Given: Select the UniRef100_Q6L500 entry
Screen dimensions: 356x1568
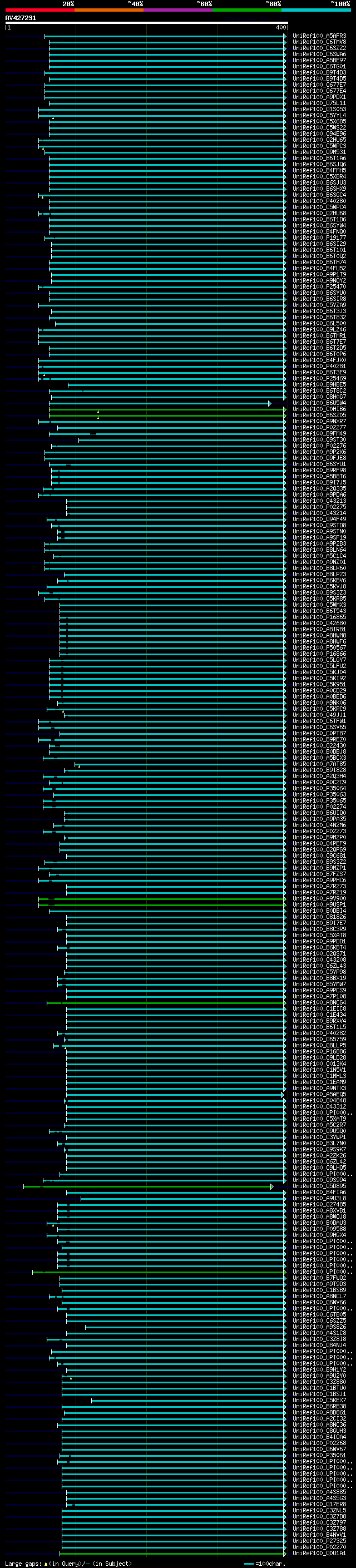Looking at the screenshot, I should tap(319, 323).
